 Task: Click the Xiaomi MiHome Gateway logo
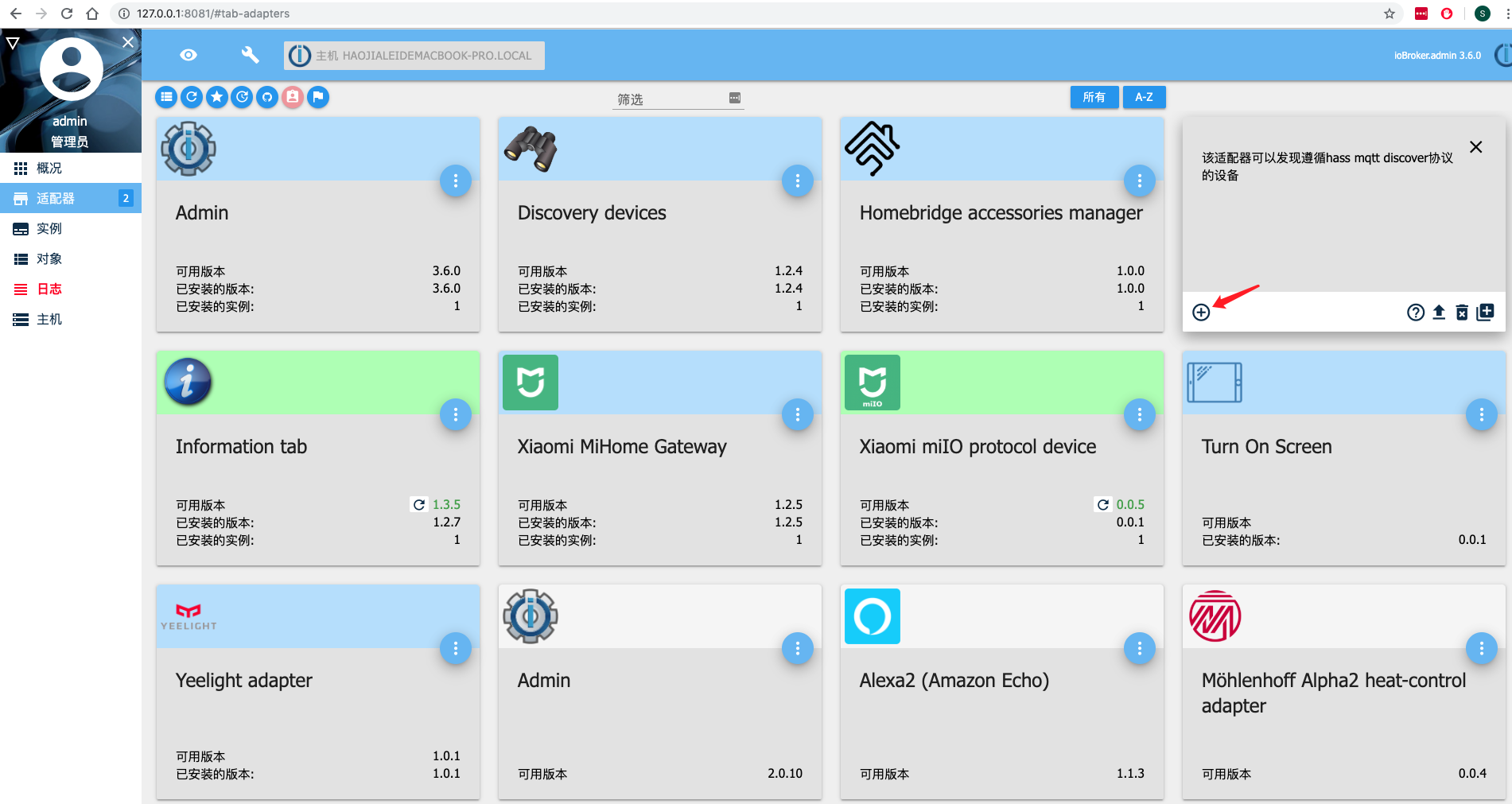531,383
